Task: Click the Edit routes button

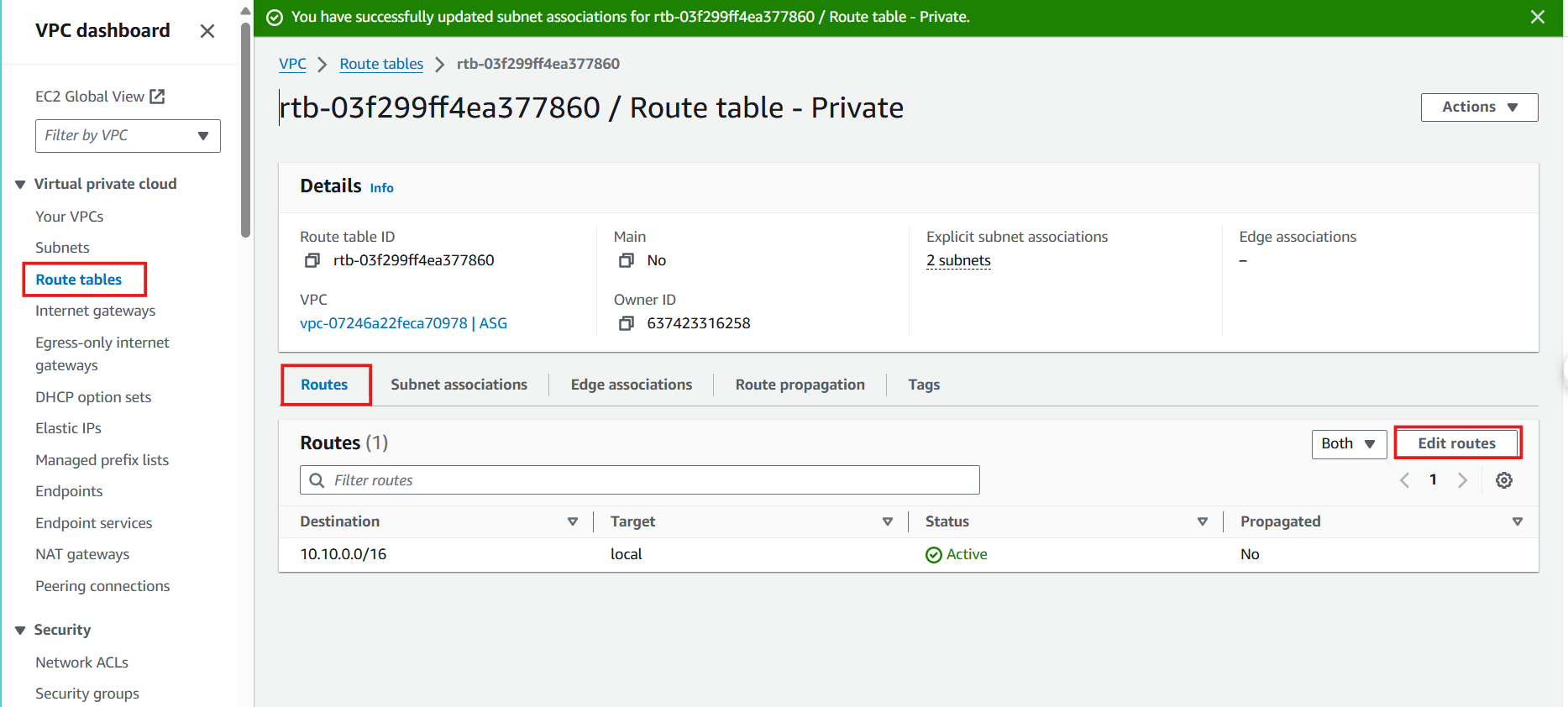Action: [x=1456, y=443]
